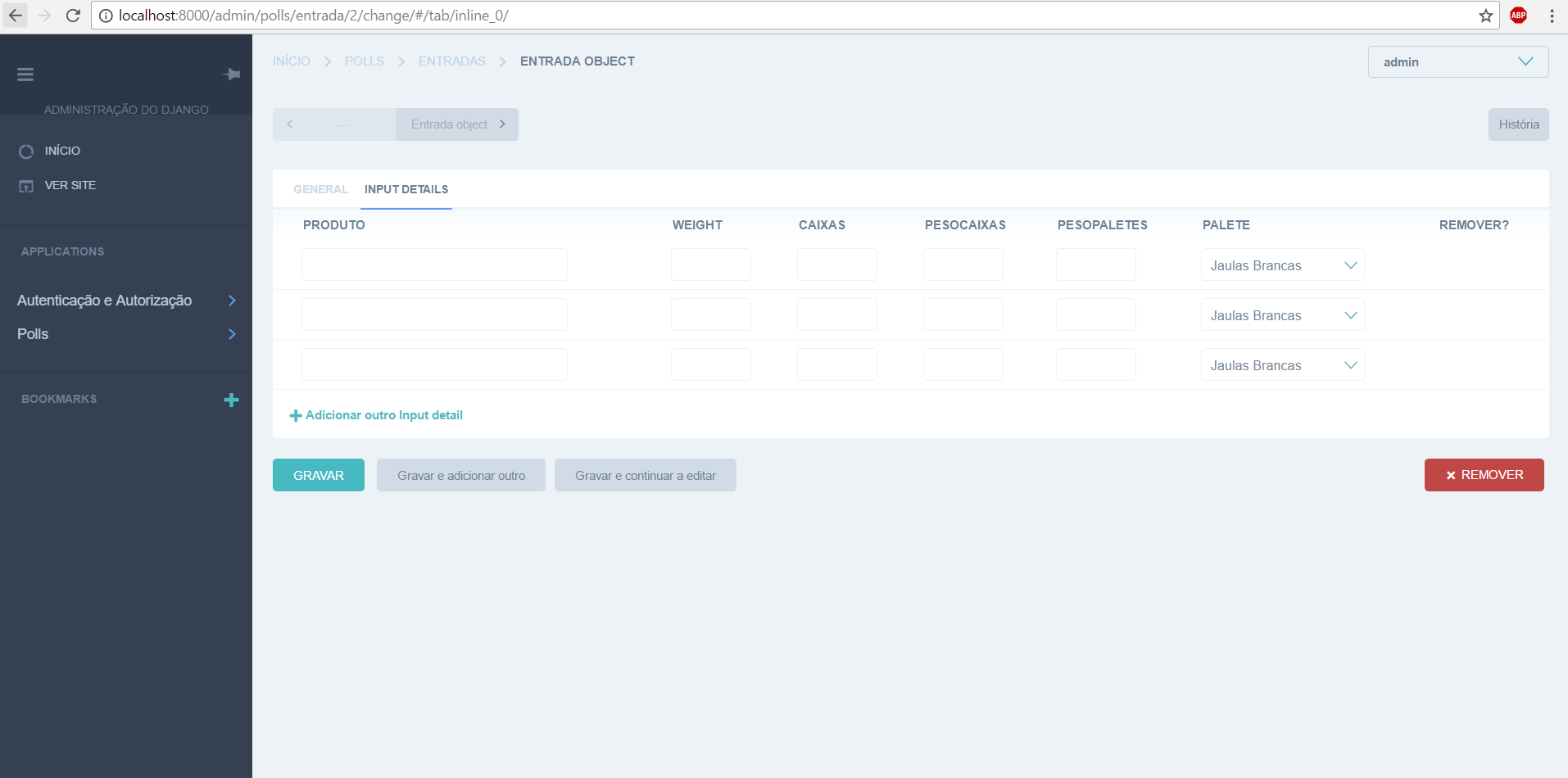Click the browser back arrow
This screenshot has width=1568, height=778.
16,16
